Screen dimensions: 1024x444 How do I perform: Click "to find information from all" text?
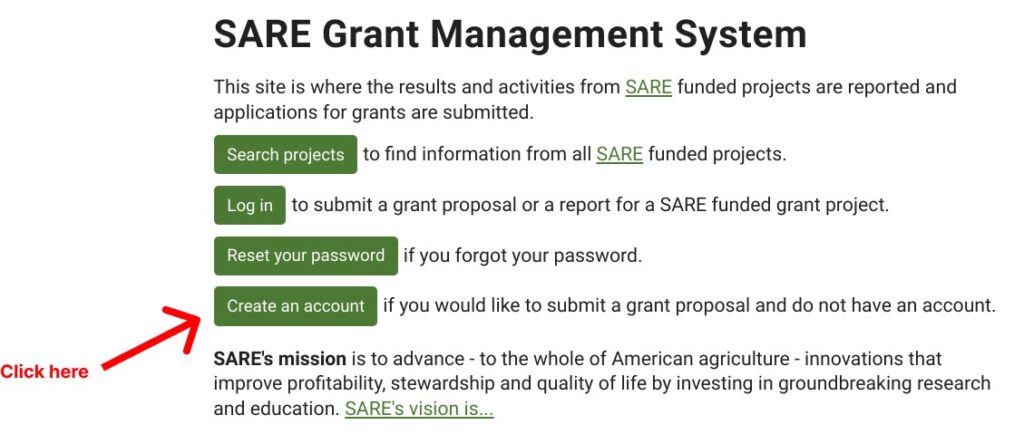[476, 155]
